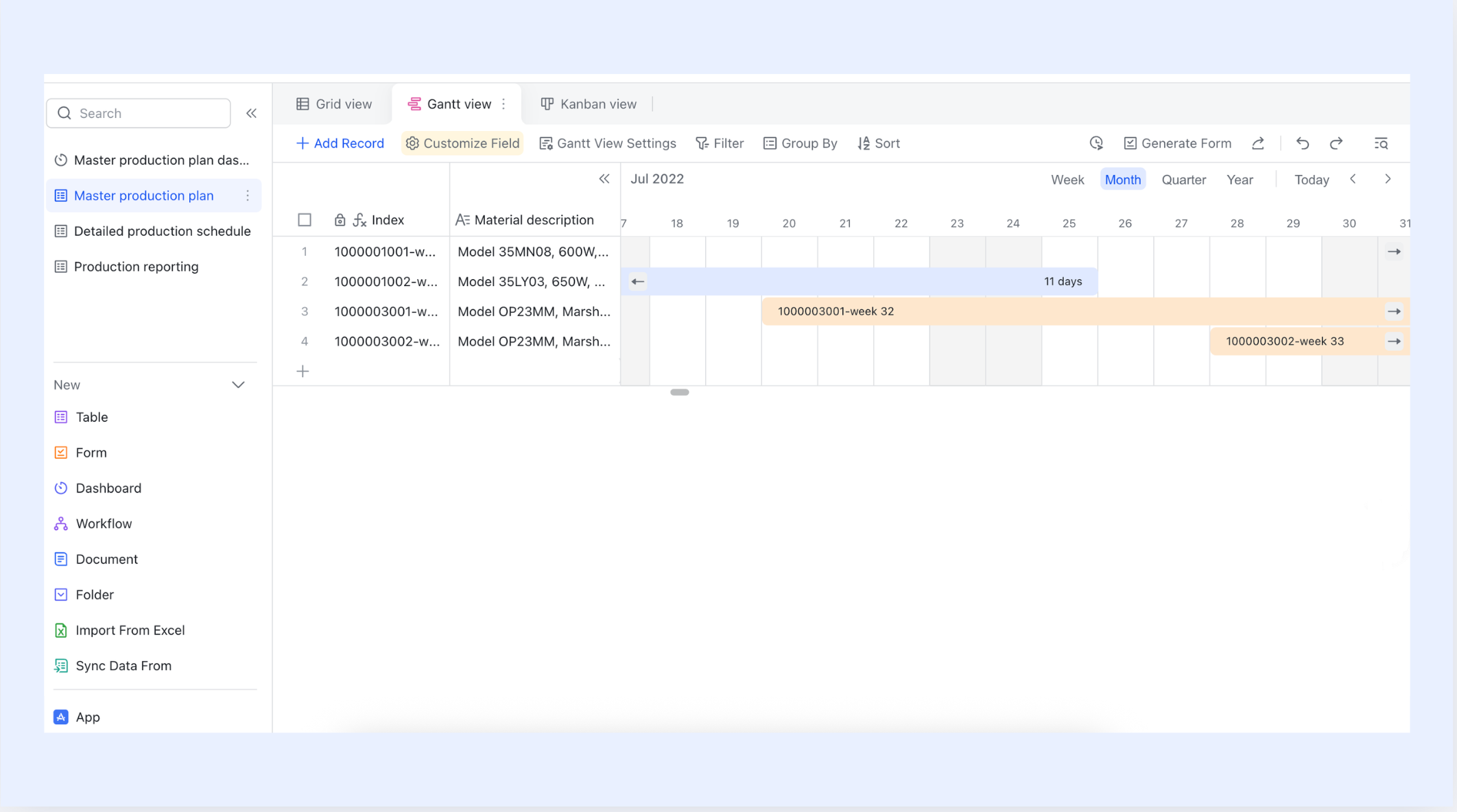The height and width of the screenshot is (812, 1457).
Task: Click the share arrow icon
Action: 1258,143
